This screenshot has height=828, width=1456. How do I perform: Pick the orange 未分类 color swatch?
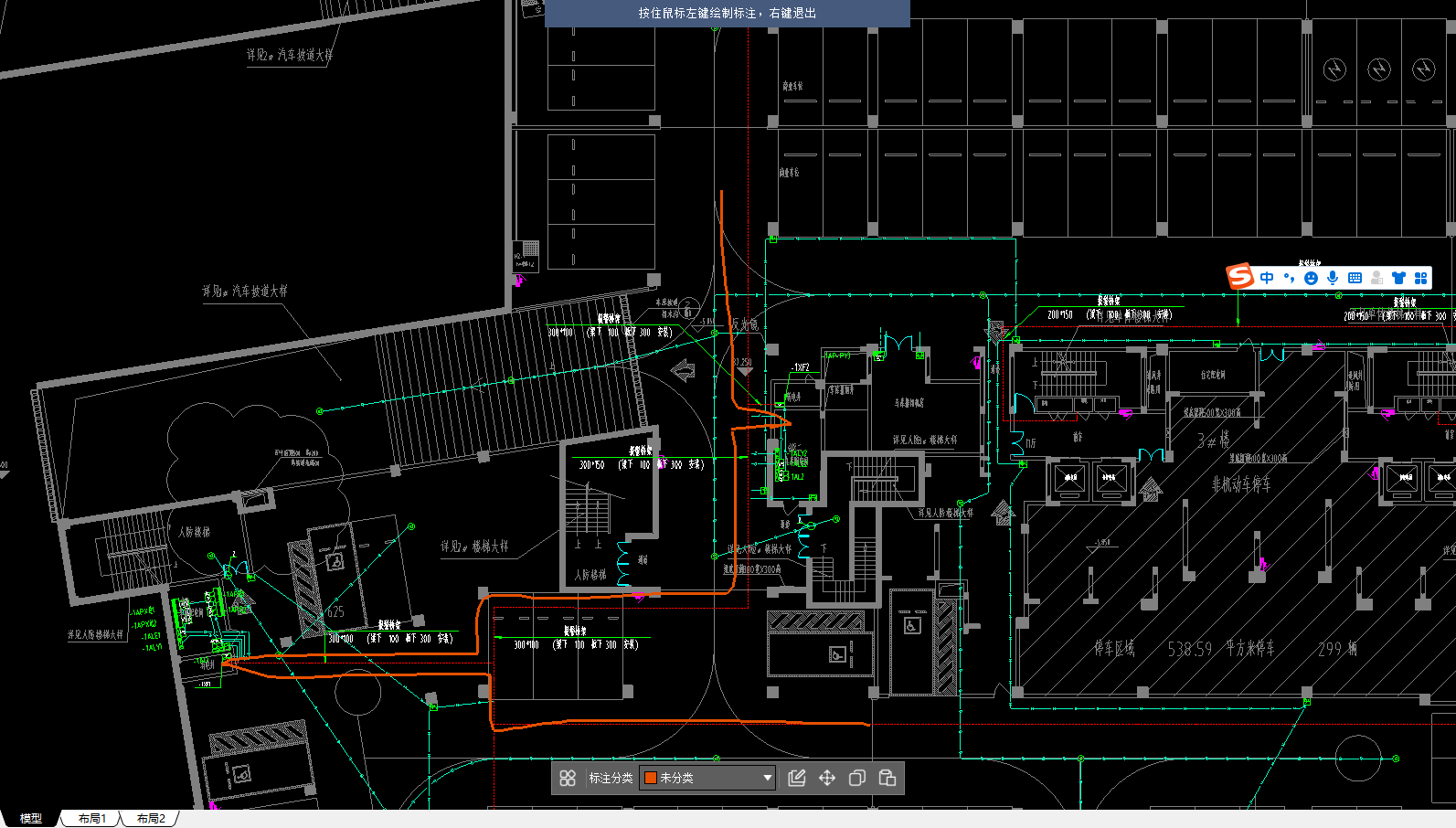[651, 778]
